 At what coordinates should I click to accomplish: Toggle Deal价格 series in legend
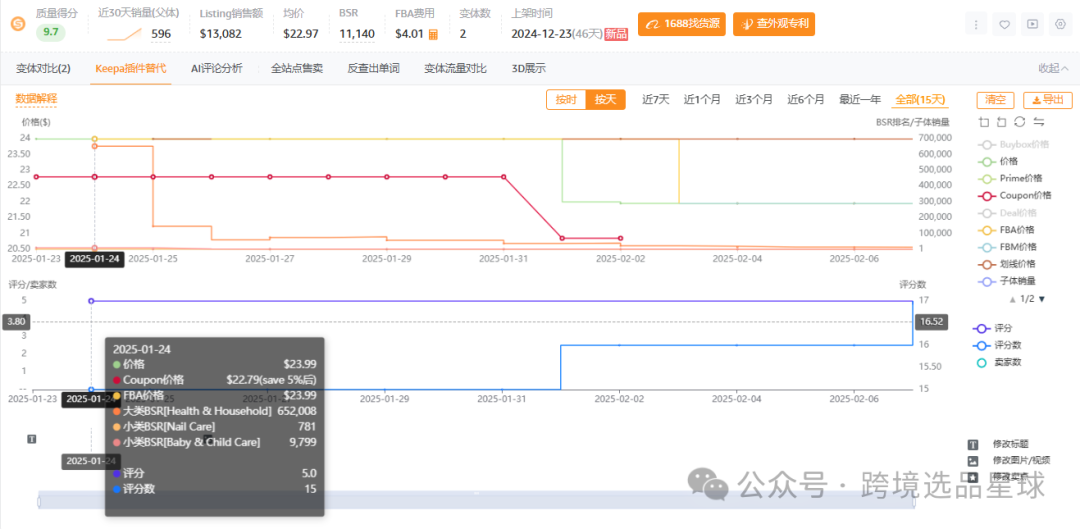tap(1007, 213)
